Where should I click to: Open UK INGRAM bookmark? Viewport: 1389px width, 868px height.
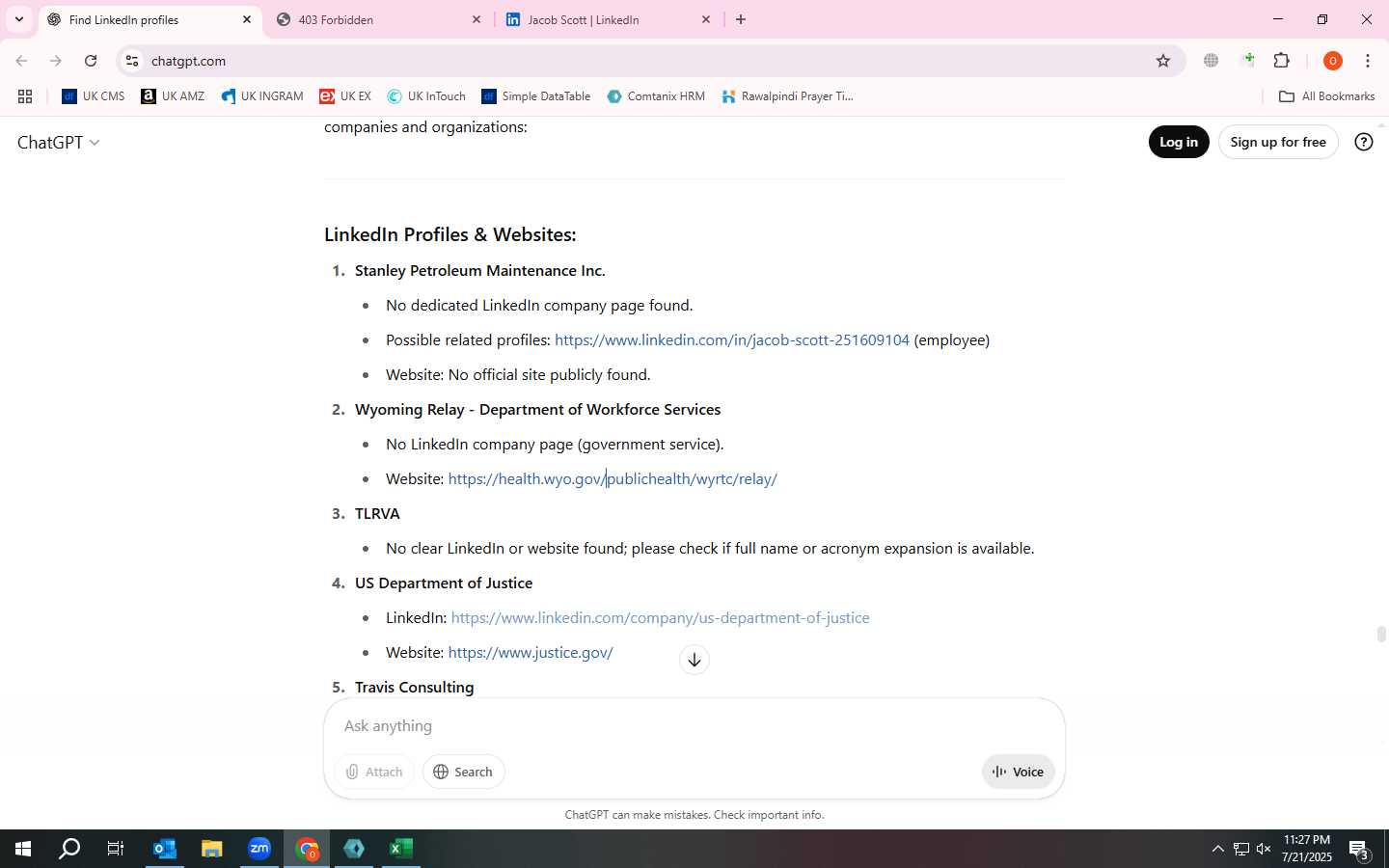click(262, 96)
